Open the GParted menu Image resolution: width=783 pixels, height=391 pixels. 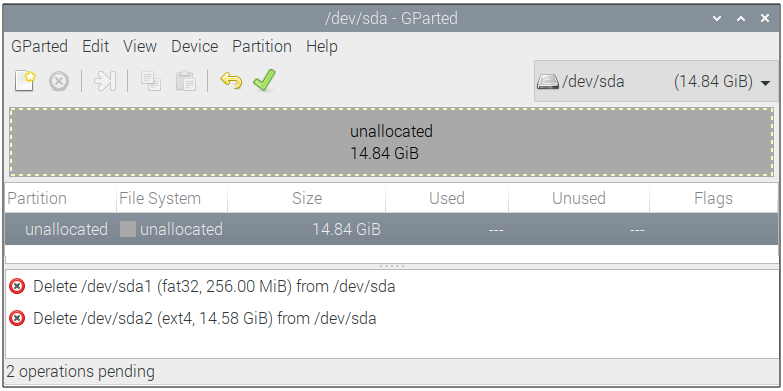(x=39, y=46)
